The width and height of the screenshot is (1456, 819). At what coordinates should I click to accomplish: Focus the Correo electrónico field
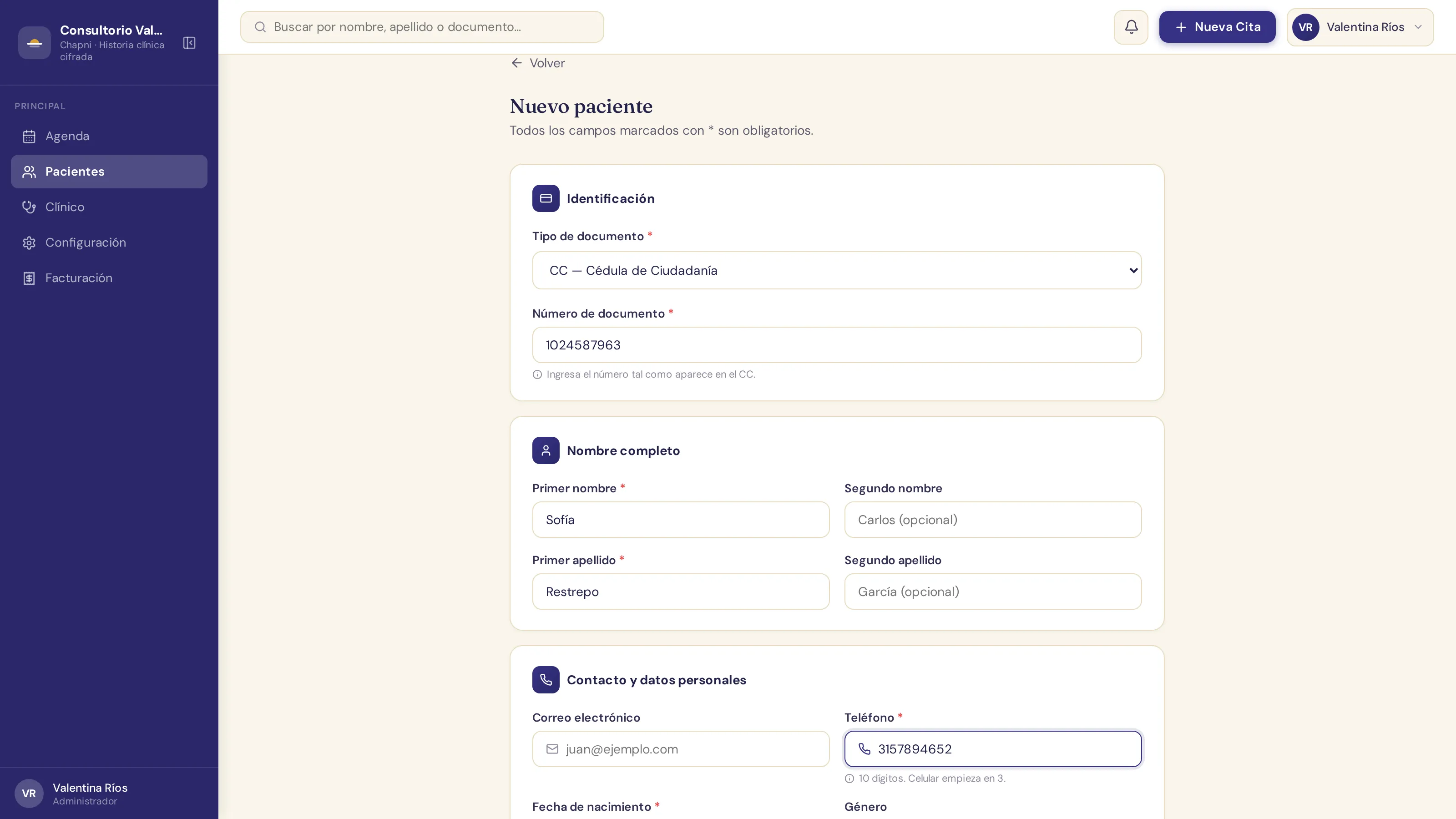[681, 749]
